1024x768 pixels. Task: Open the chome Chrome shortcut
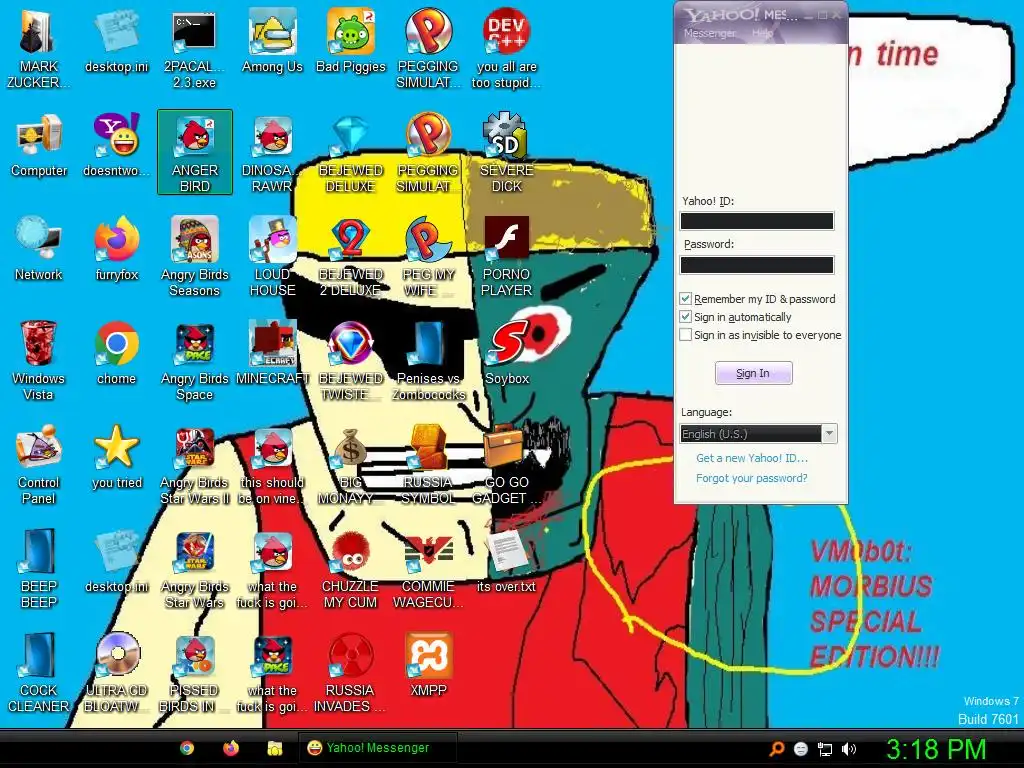[x=116, y=353]
